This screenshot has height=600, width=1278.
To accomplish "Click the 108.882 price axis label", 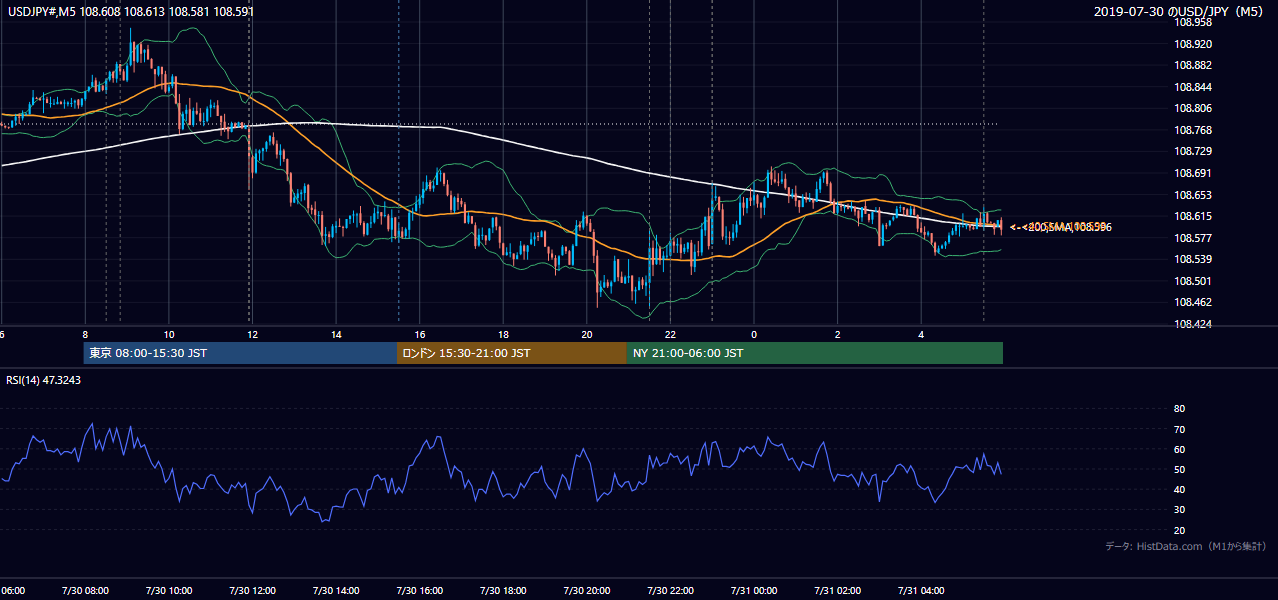I will point(1193,65).
